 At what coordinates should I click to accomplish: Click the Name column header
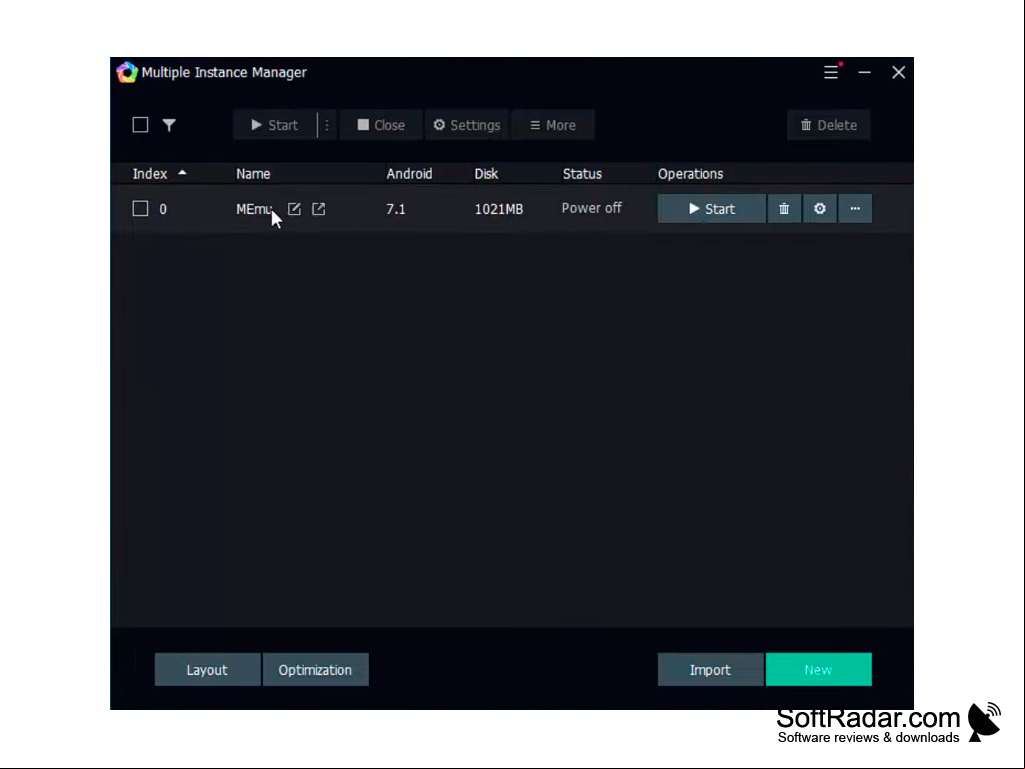coord(253,174)
